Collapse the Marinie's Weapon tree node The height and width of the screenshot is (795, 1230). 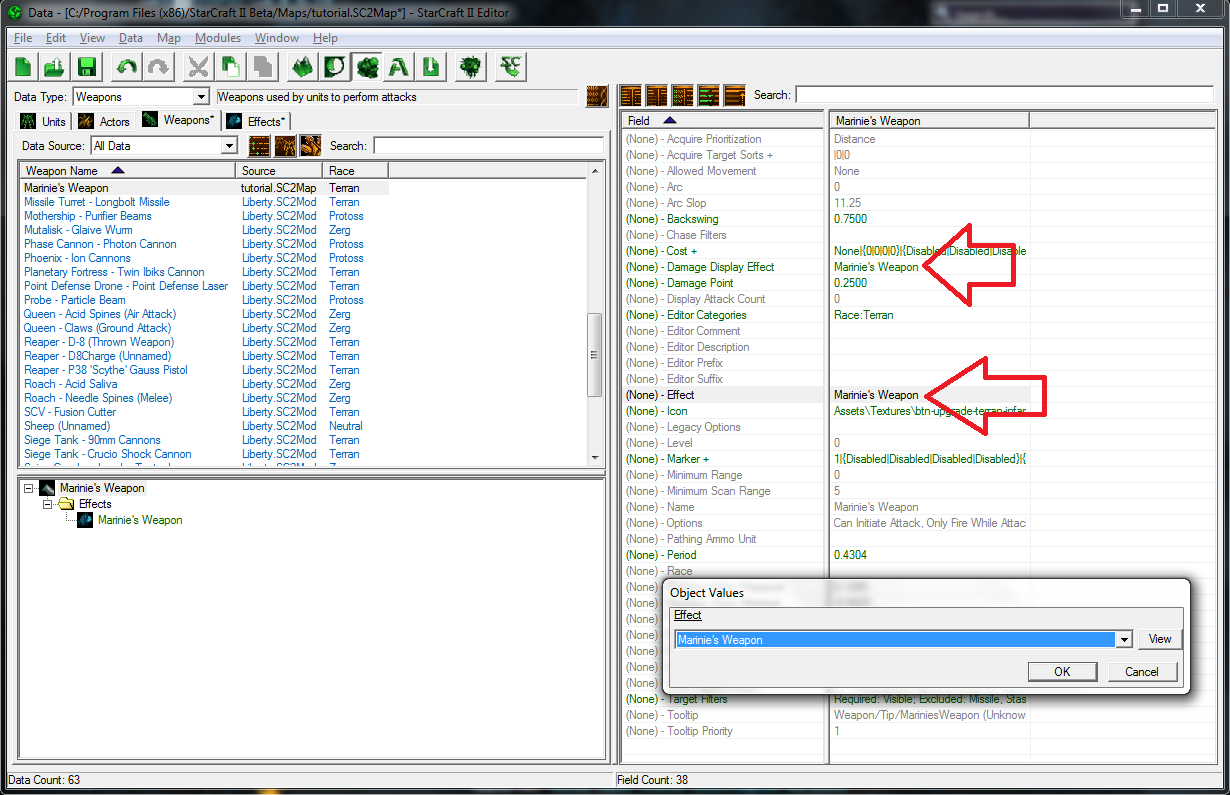pyautogui.click(x=29, y=488)
